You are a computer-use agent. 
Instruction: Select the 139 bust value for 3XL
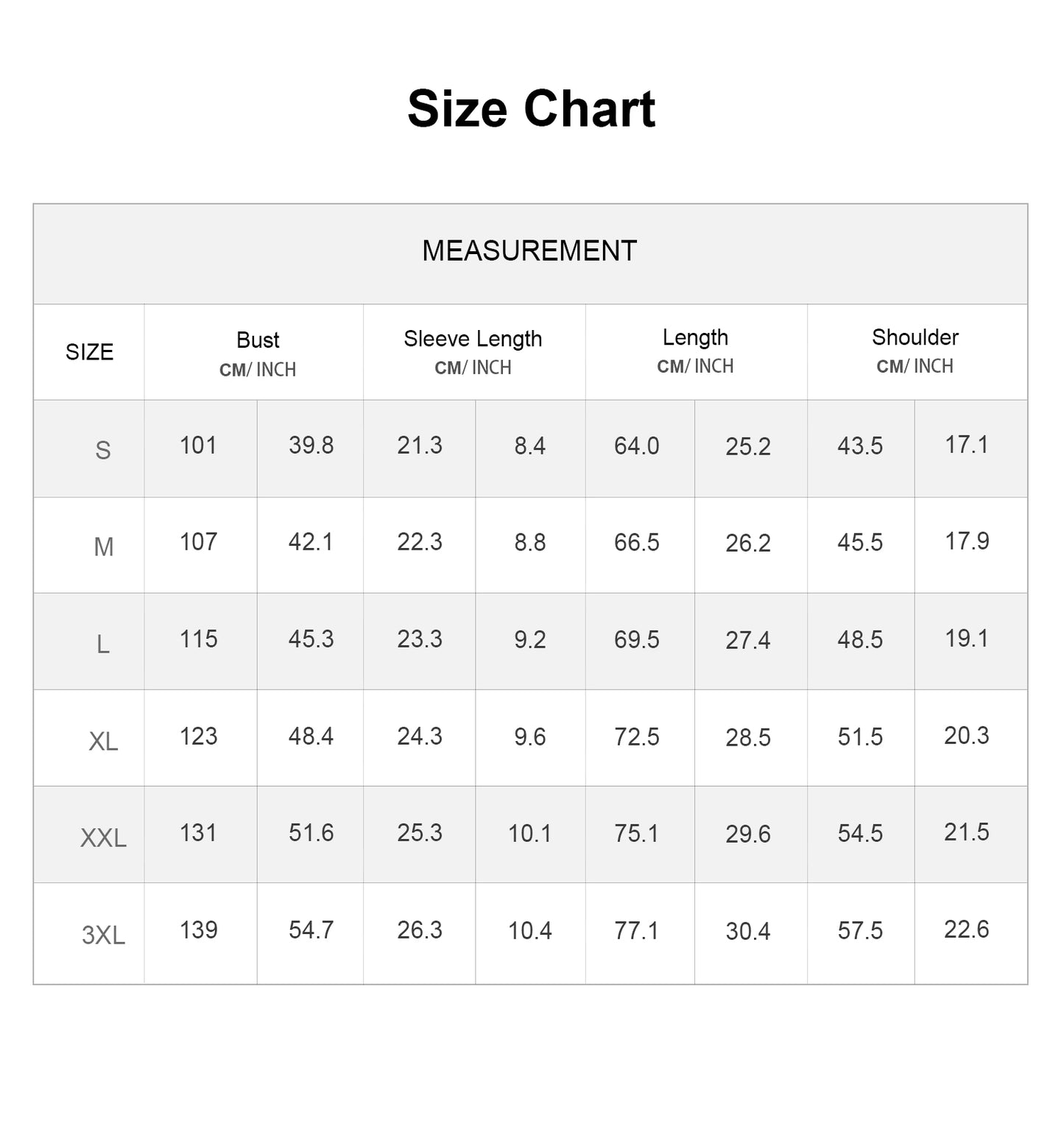[198, 930]
